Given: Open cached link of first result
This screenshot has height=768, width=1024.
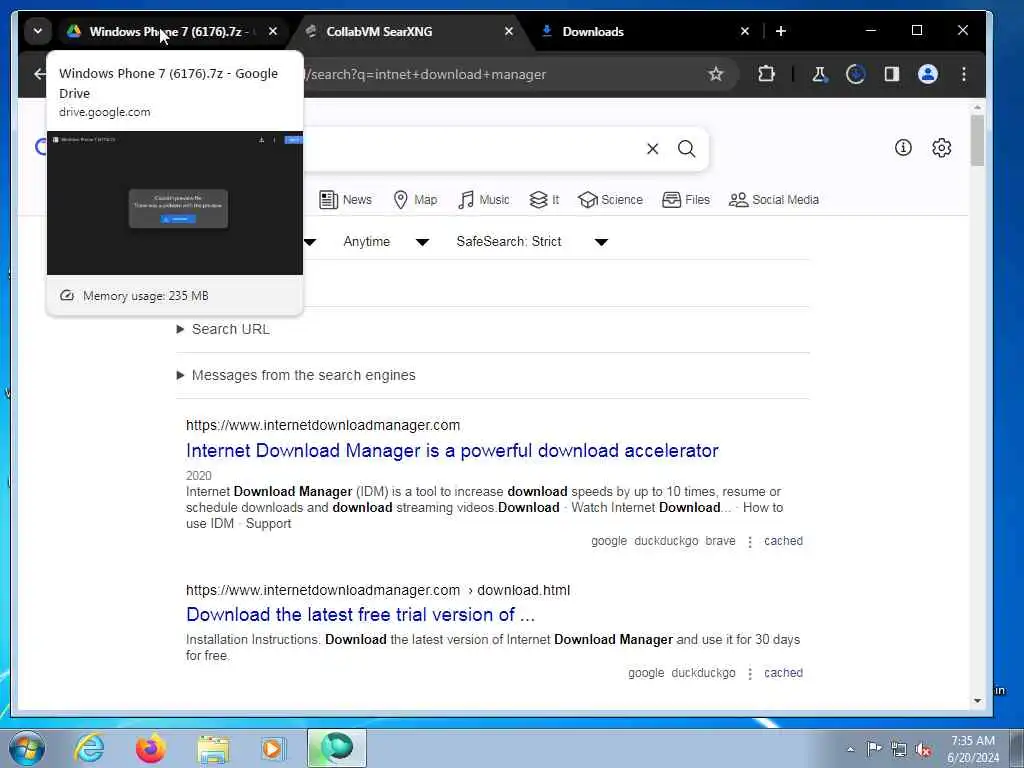Looking at the screenshot, I should coord(783,541).
